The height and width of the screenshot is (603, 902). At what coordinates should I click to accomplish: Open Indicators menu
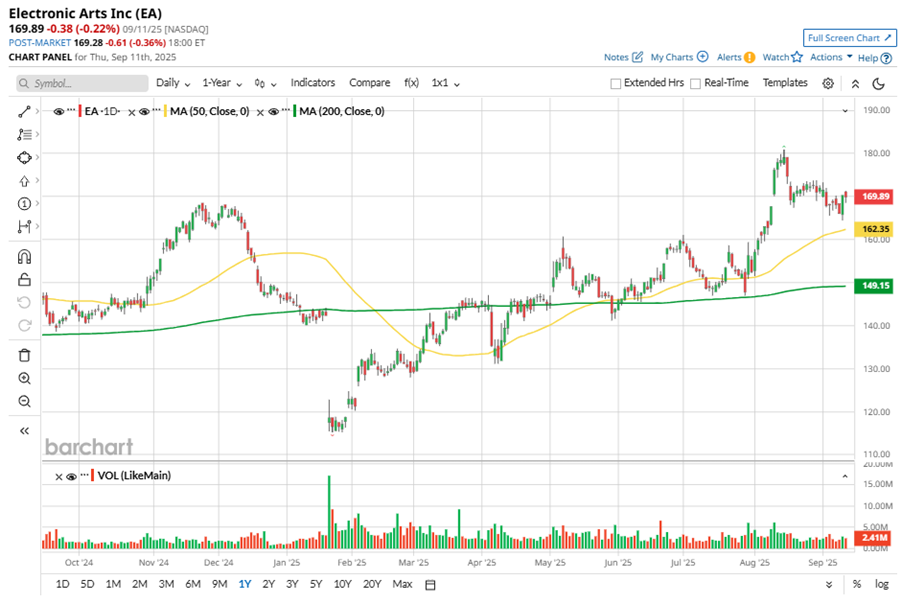[312, 83]
